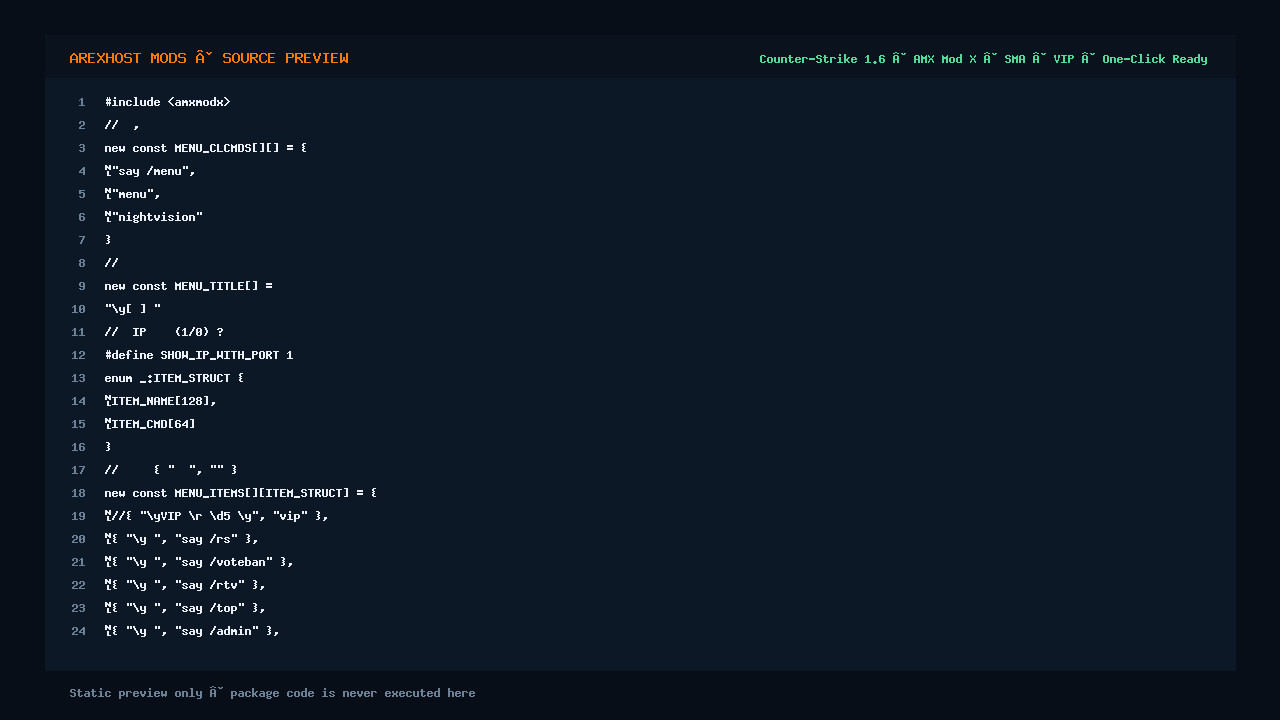
Task: Select the MENU_CLCMDS declaration line
Action: [205, 148]
